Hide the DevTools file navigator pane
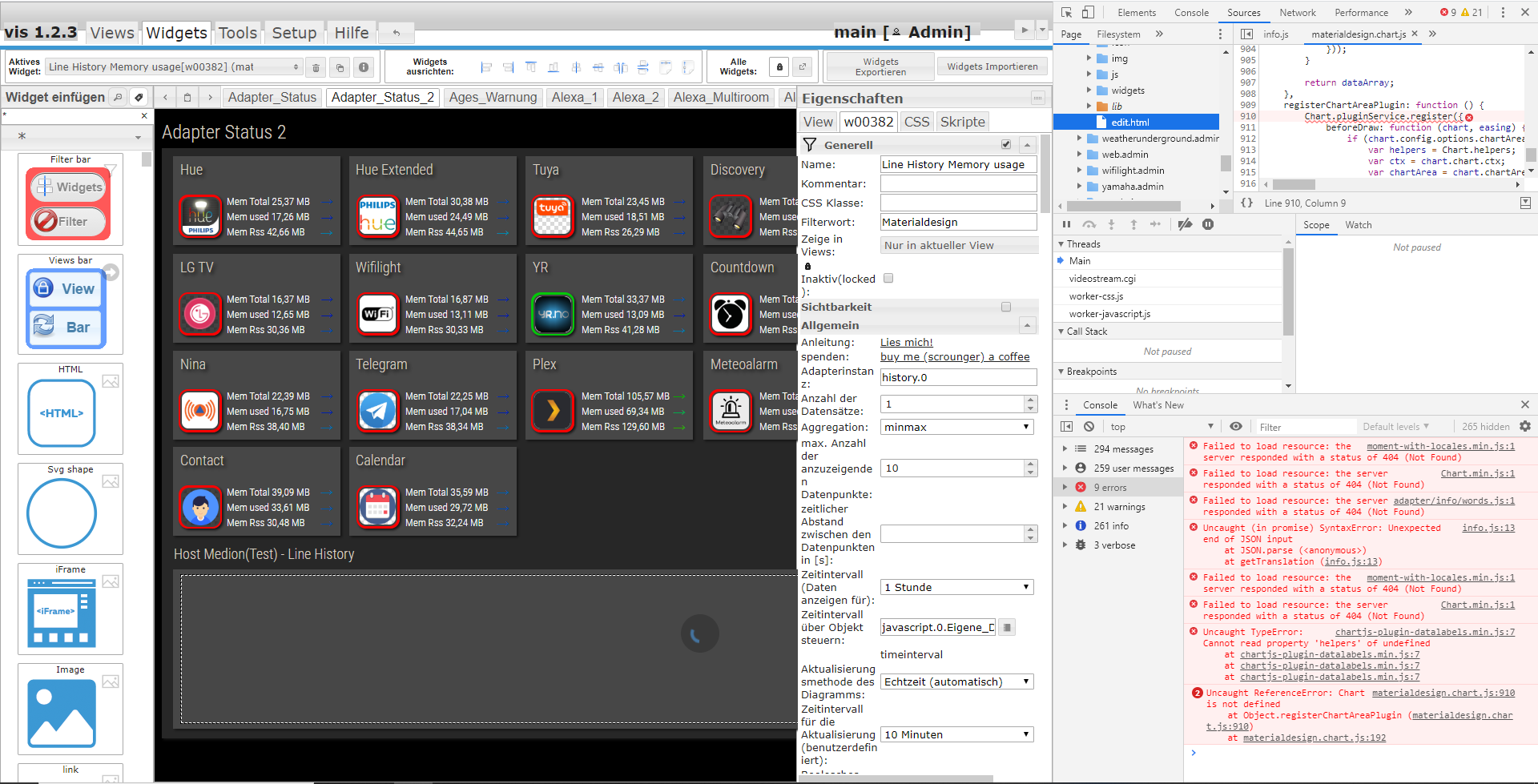Screen dimensions: 1538x784 1246,34
